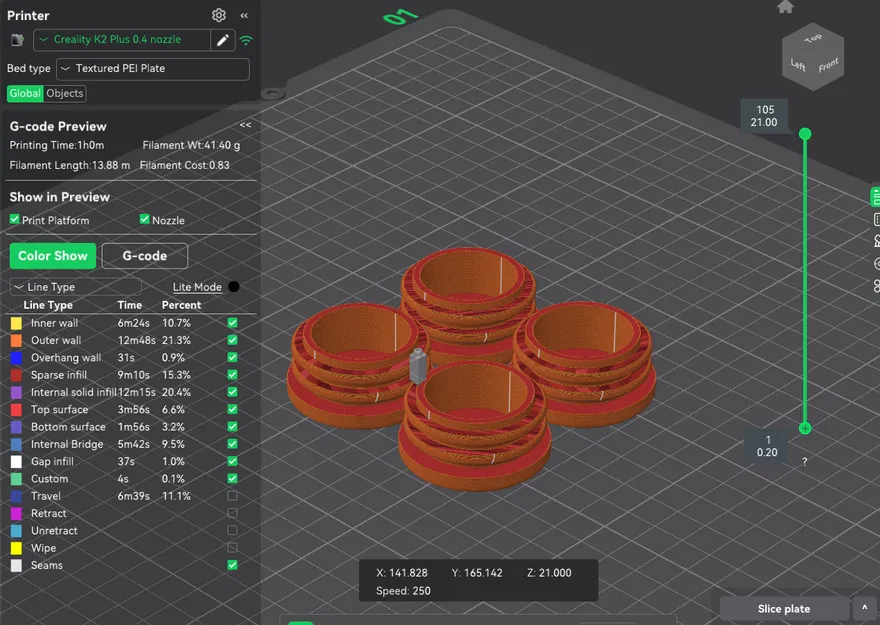Click green highlighted icon on right edge
880x625 pixels.
(875, 197)
